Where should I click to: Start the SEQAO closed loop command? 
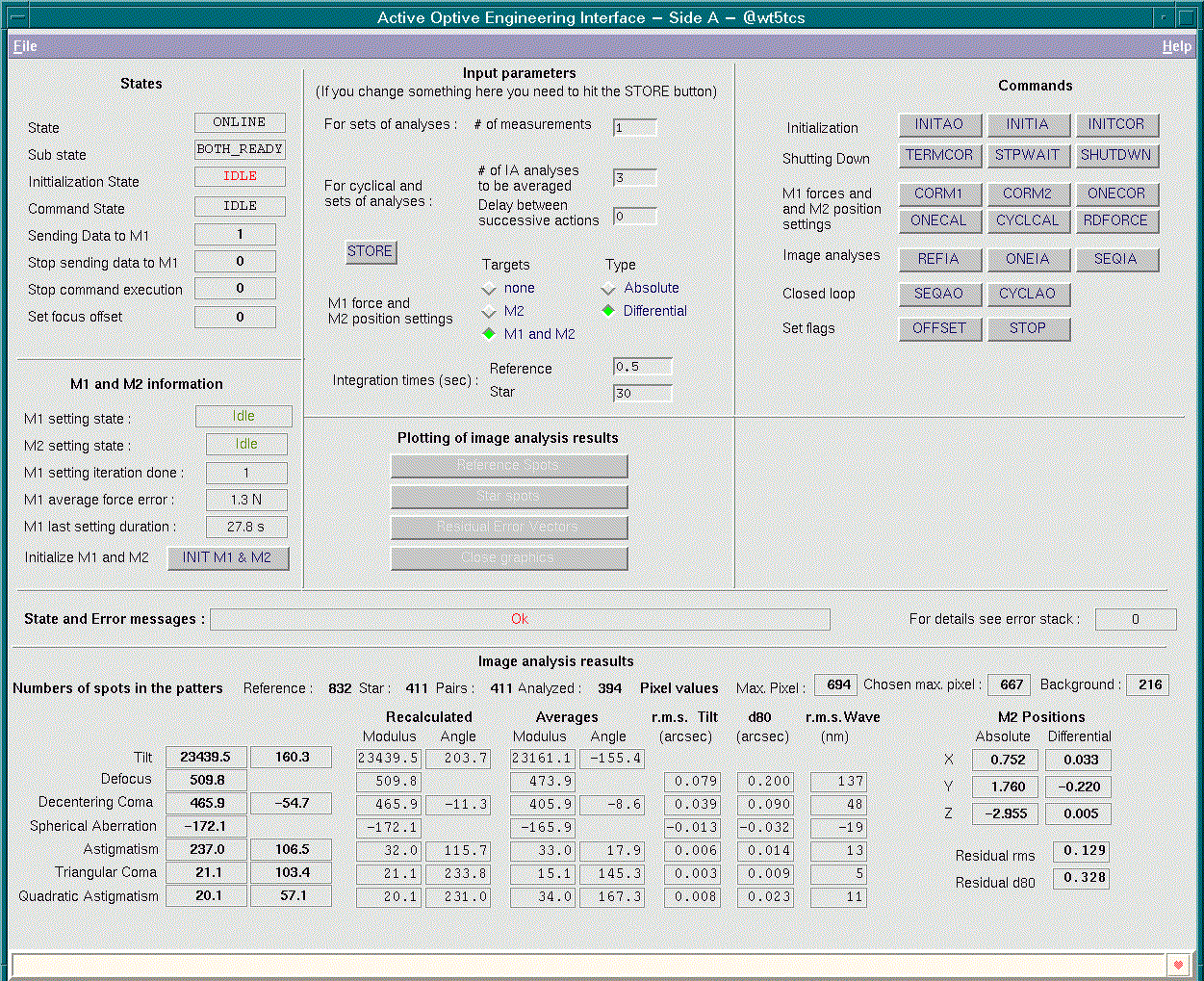pos(939,295)
